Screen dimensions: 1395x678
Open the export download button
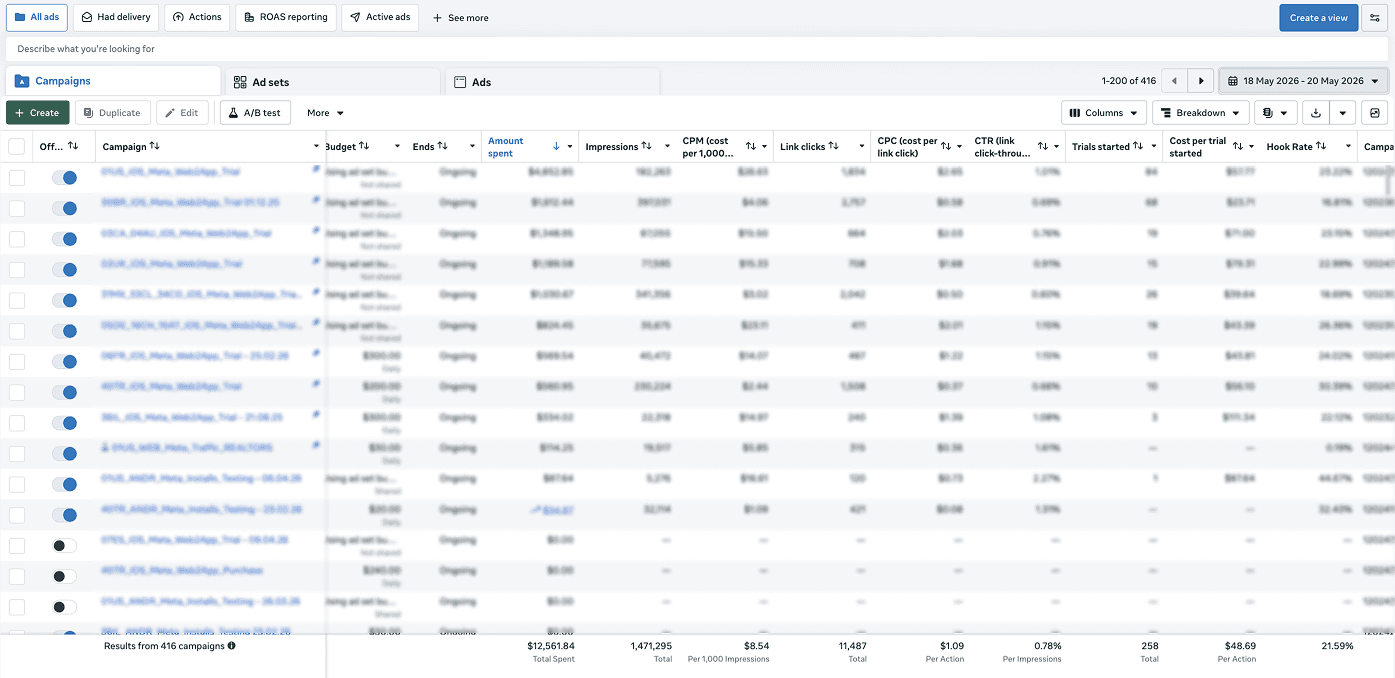[1316, 113]
